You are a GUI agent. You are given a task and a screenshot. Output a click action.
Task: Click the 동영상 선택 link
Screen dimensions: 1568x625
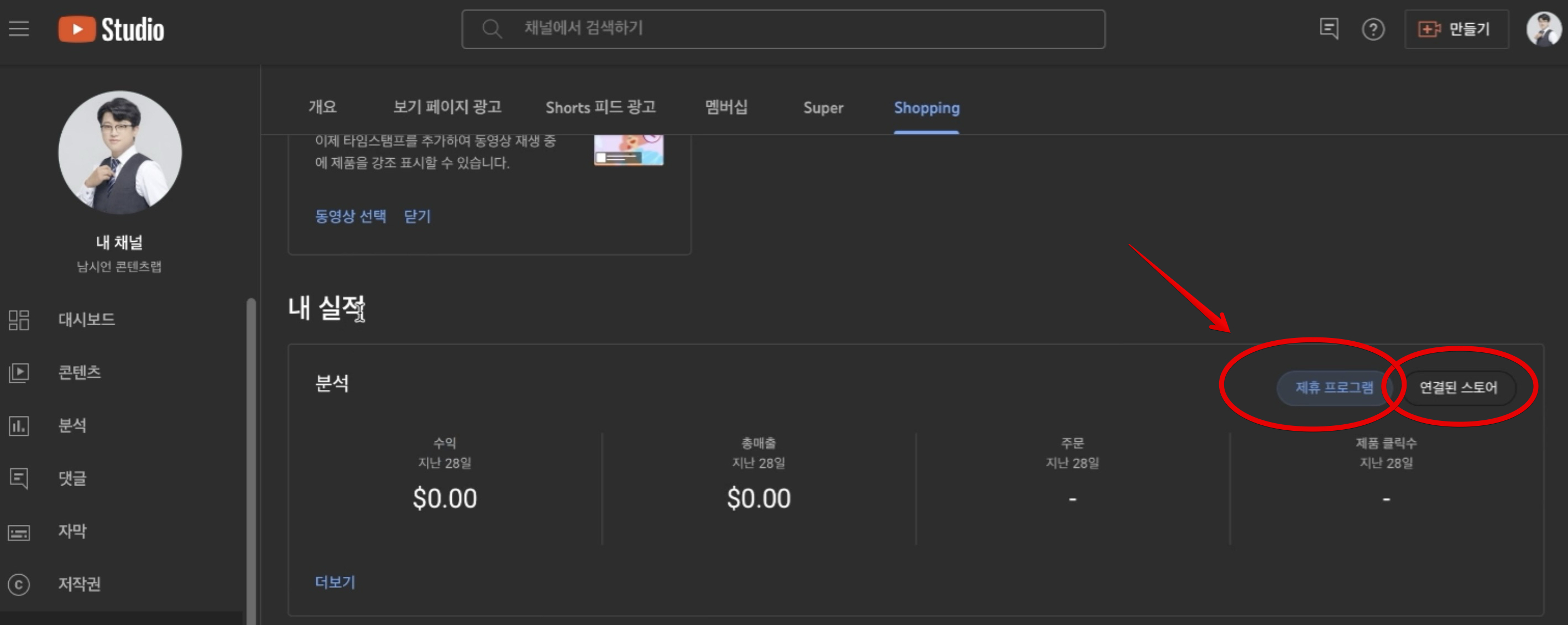[x=350, y=216]
